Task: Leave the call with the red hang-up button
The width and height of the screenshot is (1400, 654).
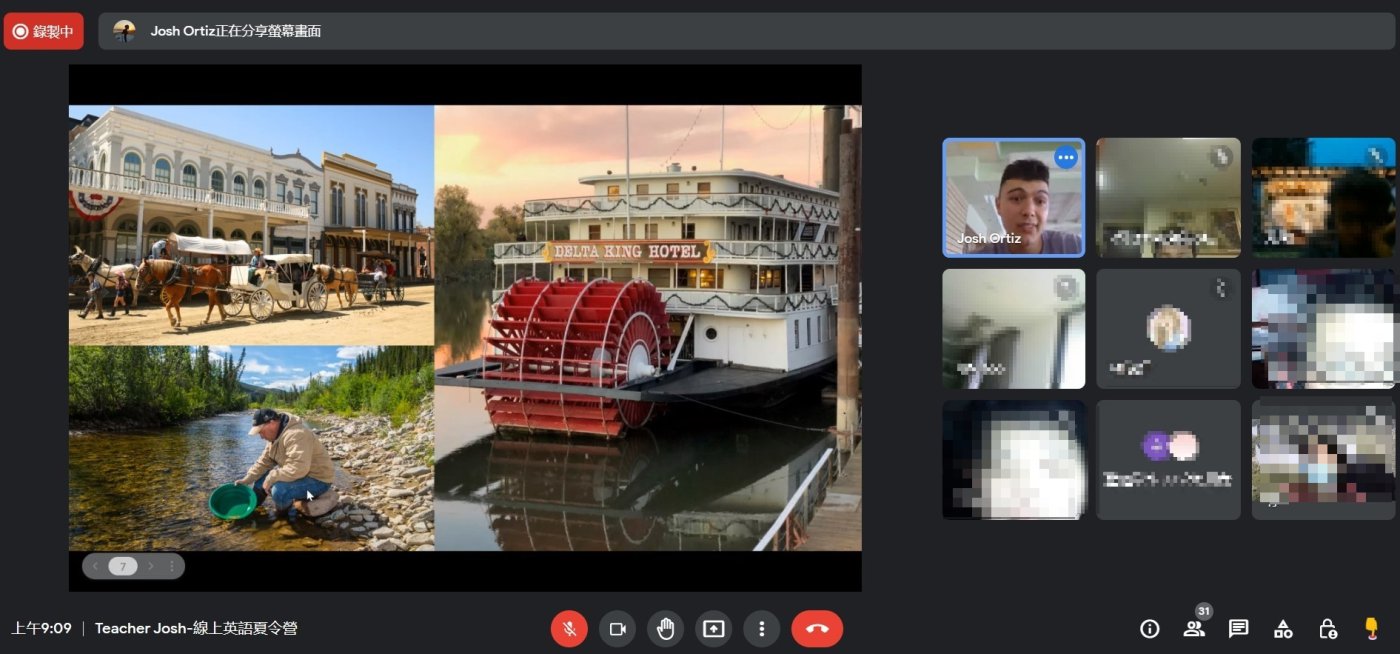Action: click(x=817, y=629)
